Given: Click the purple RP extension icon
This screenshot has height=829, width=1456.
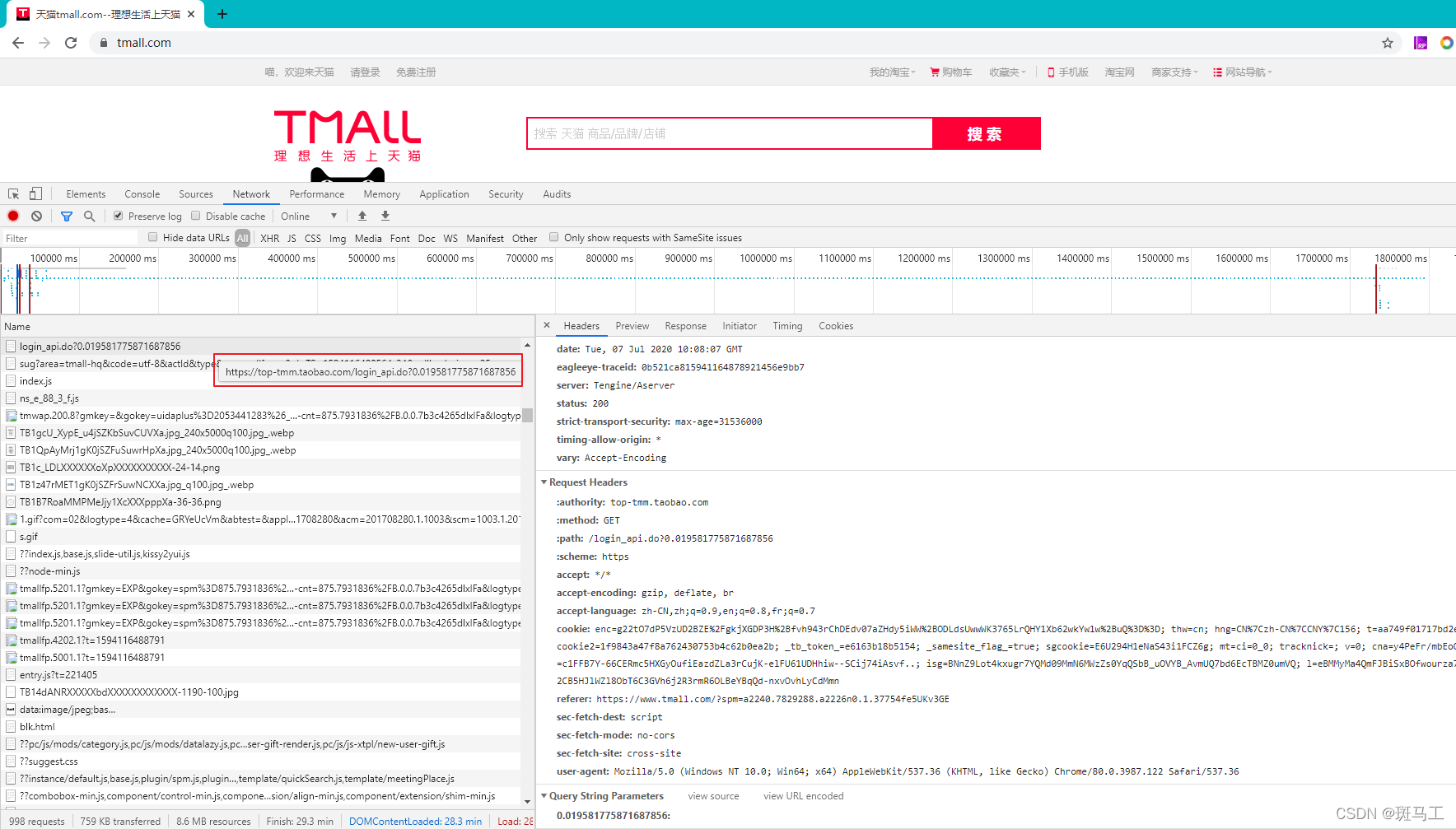Looking at the screenshot, I should tap(1421, 43).
